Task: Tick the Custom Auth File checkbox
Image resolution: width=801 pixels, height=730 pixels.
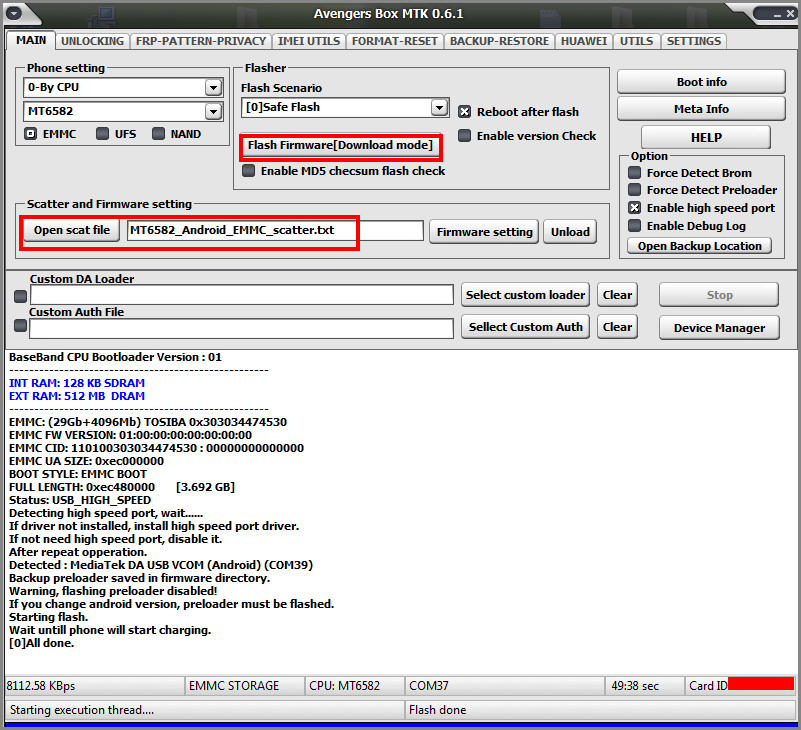Action: (x=20, y=325)
